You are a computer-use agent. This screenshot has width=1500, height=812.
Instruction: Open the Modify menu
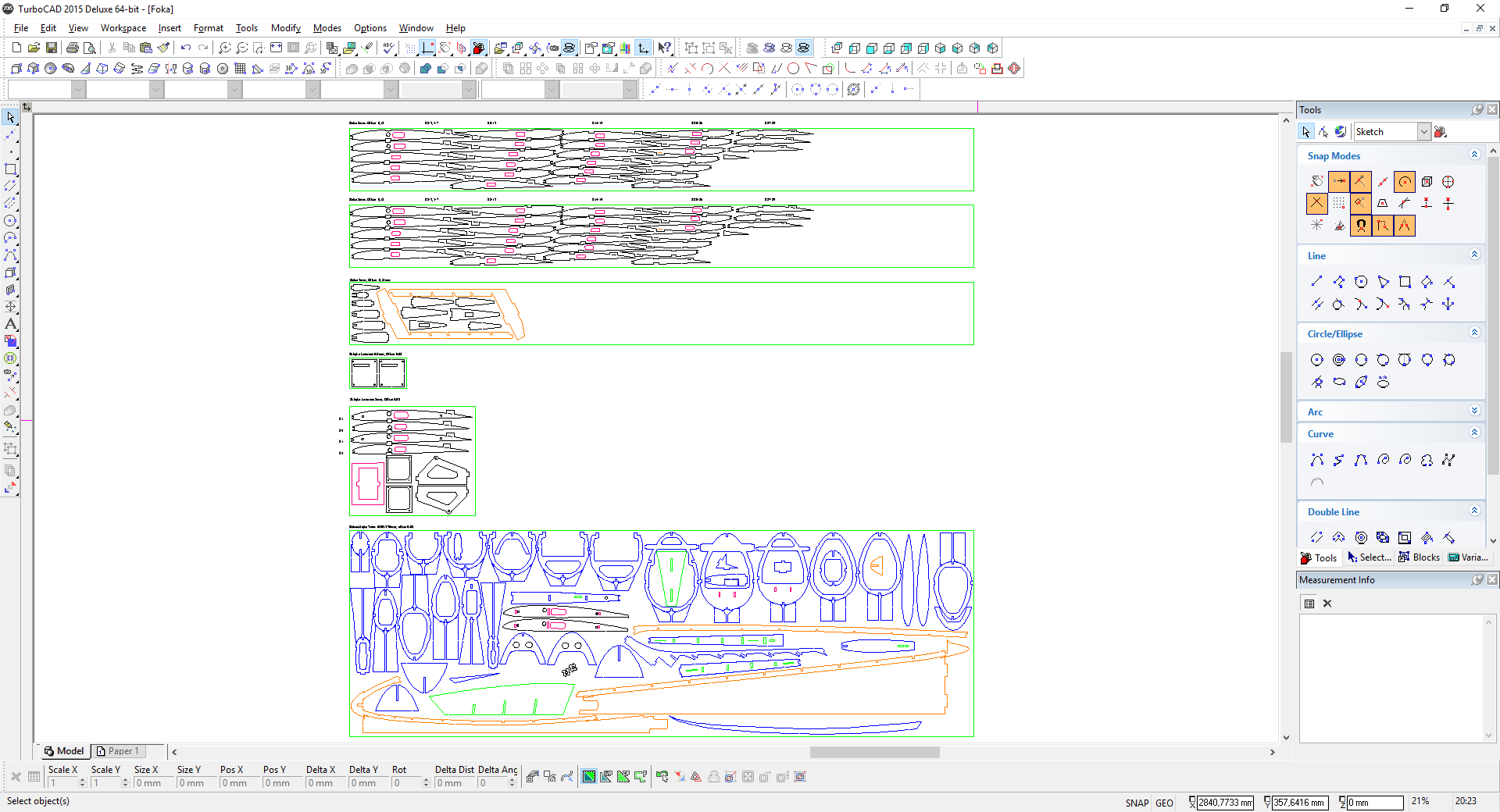(x=285, y=28)
